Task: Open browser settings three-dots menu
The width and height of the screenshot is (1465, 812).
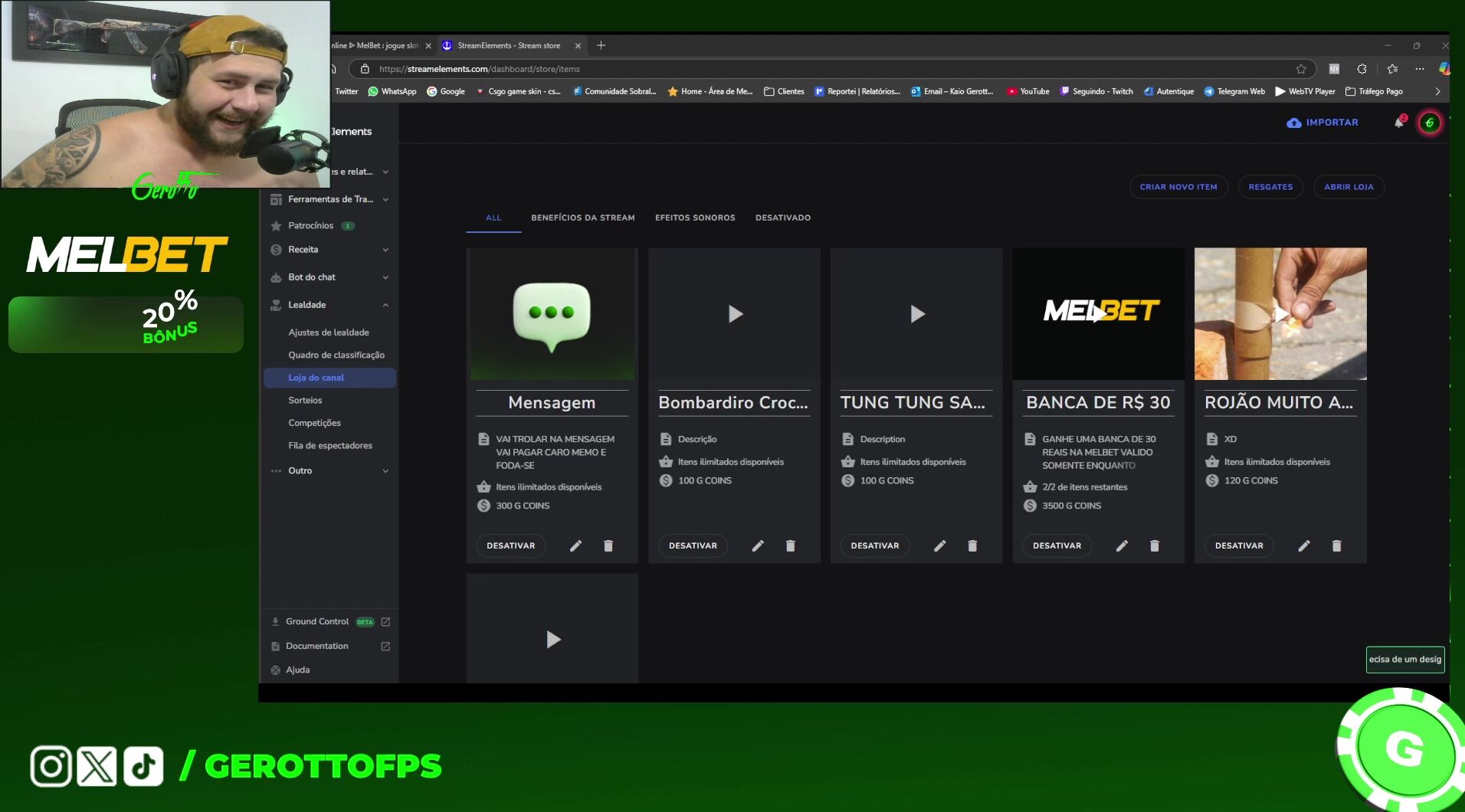Action: point(1420,69)
